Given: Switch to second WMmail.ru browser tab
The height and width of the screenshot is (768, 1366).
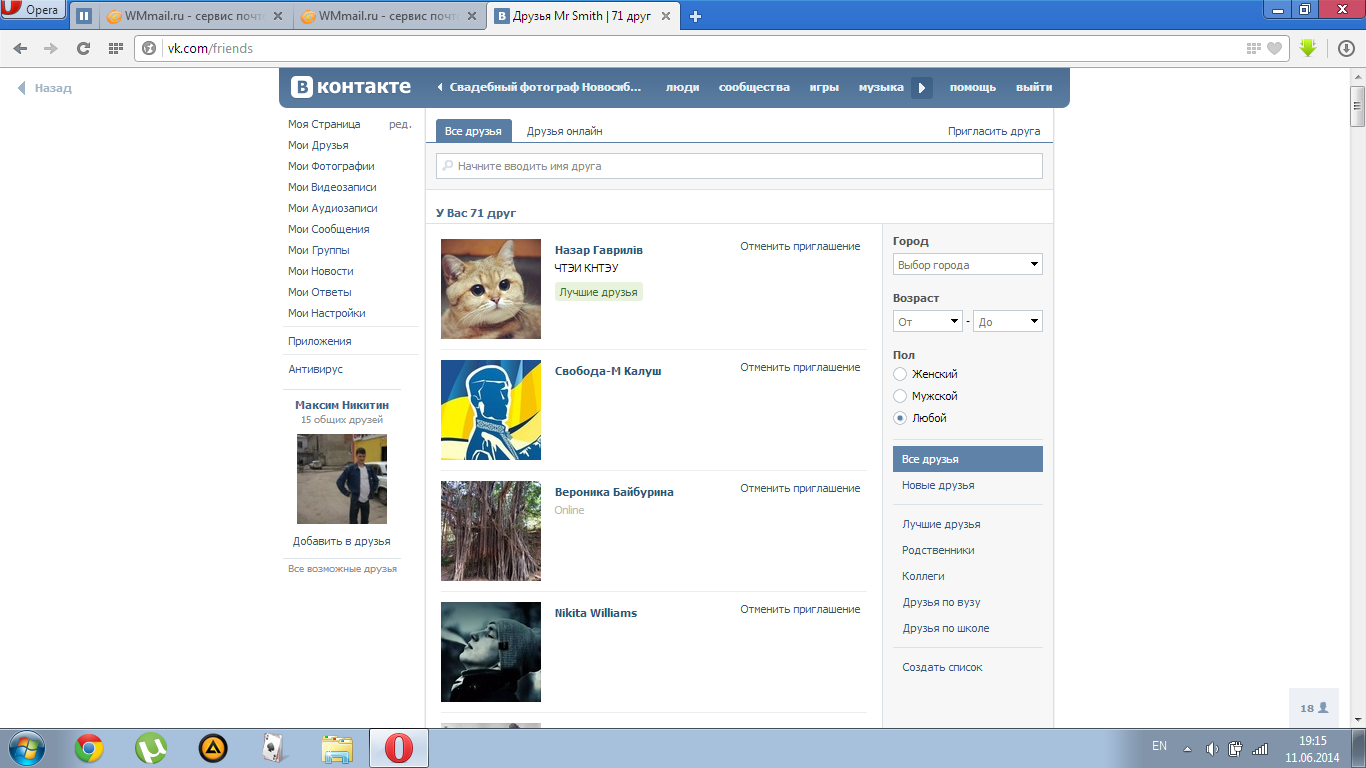Looking at the screenshot, I should (390, 16).
